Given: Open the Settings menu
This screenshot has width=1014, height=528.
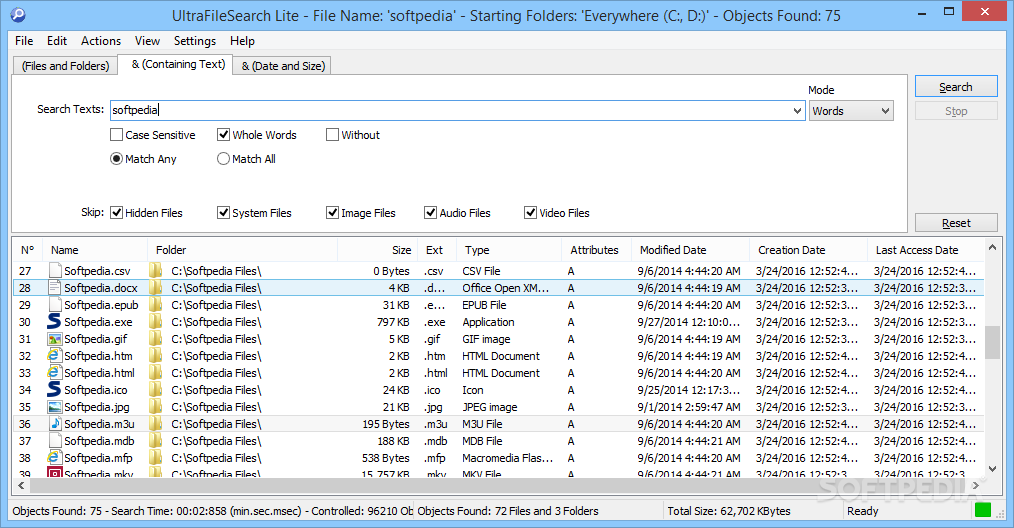Looking at the screenshot, I should pos(195,41).
